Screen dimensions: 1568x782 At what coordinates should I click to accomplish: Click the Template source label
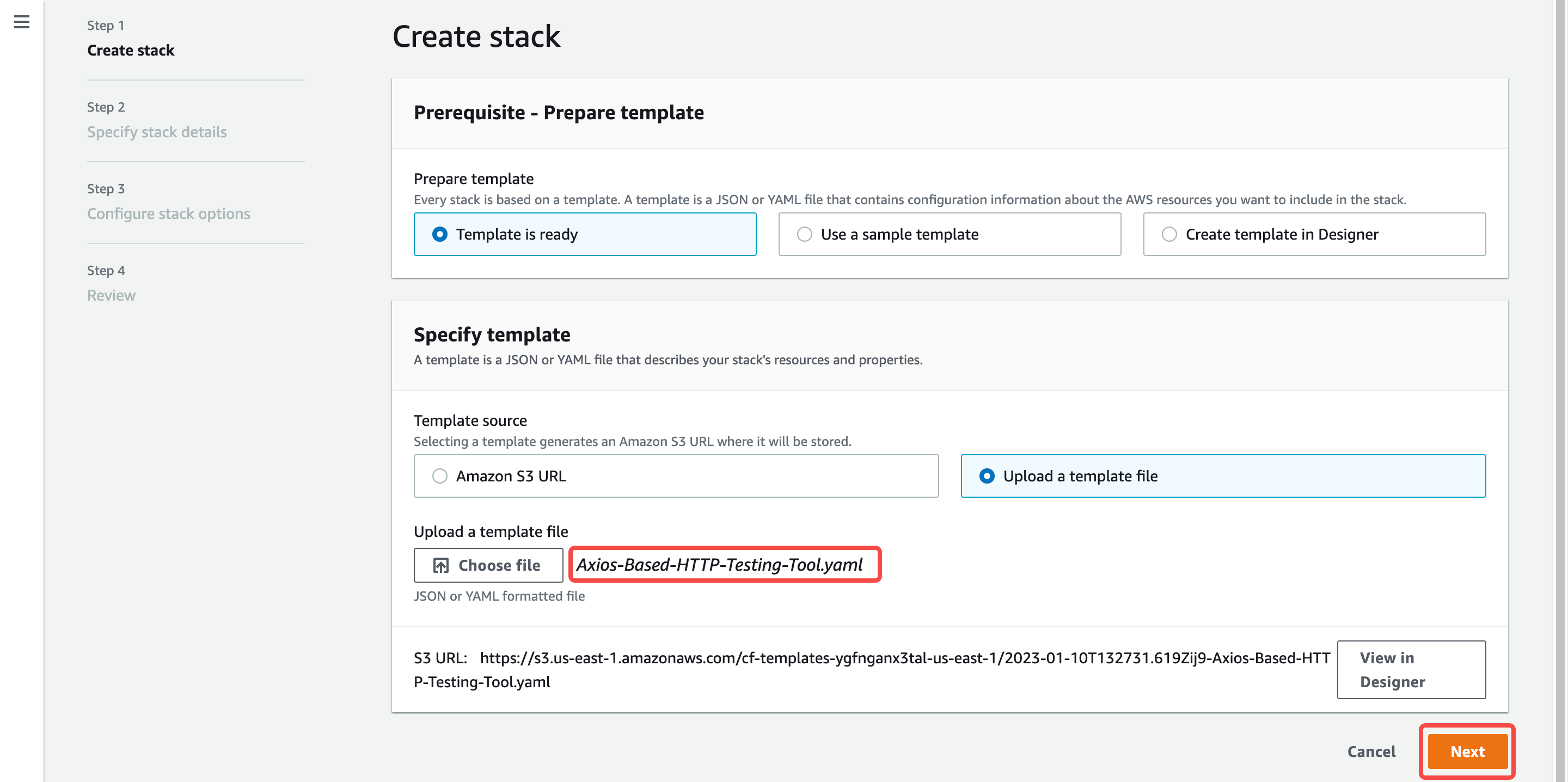pos(470,420)
